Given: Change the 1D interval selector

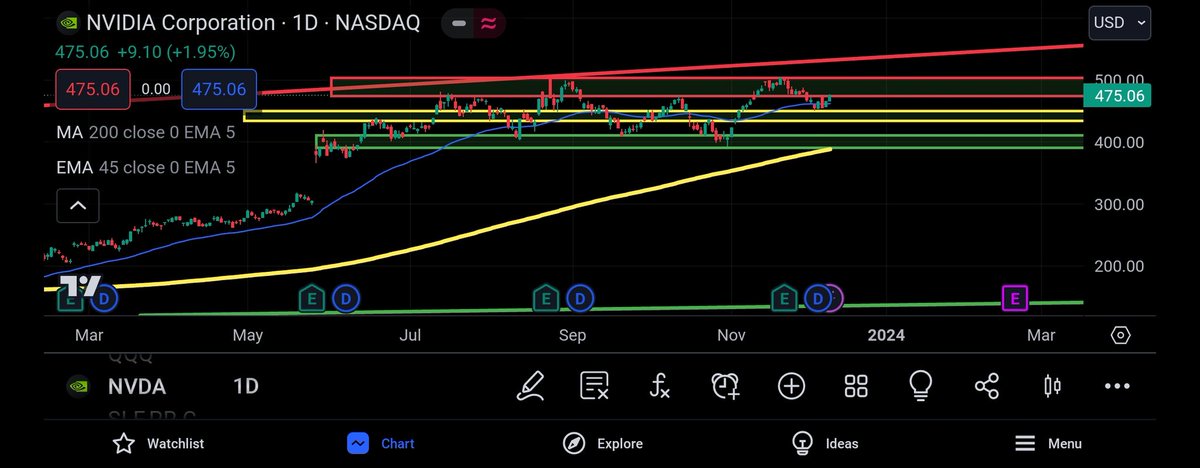Looking at the screenshot, I should (245, 386).
